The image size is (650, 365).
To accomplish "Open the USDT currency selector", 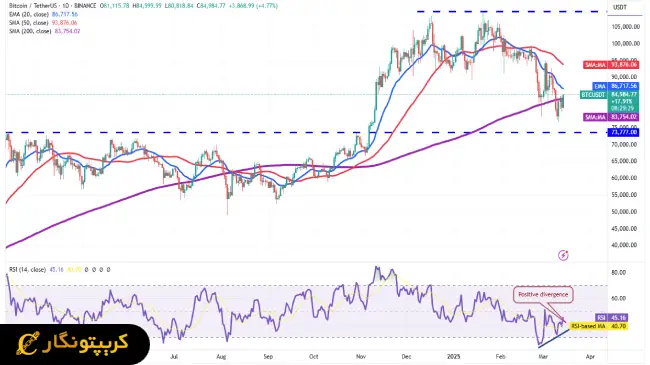I will pyautogui.click(x=620, y=7).
